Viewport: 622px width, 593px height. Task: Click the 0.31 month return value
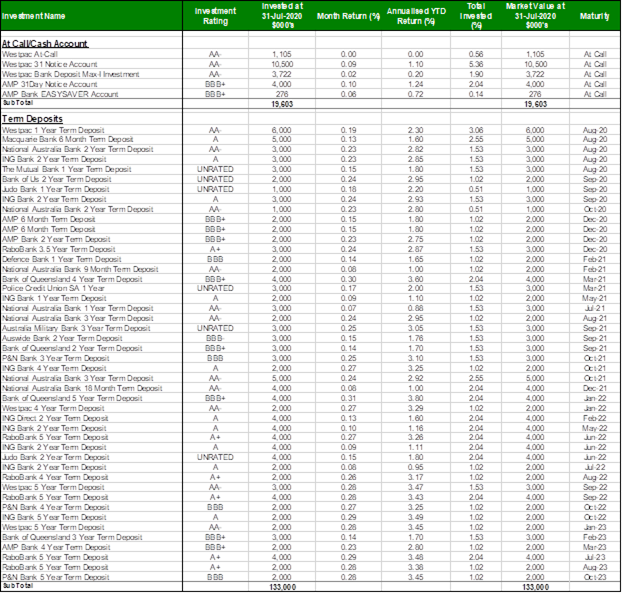(x=348, y=398)
